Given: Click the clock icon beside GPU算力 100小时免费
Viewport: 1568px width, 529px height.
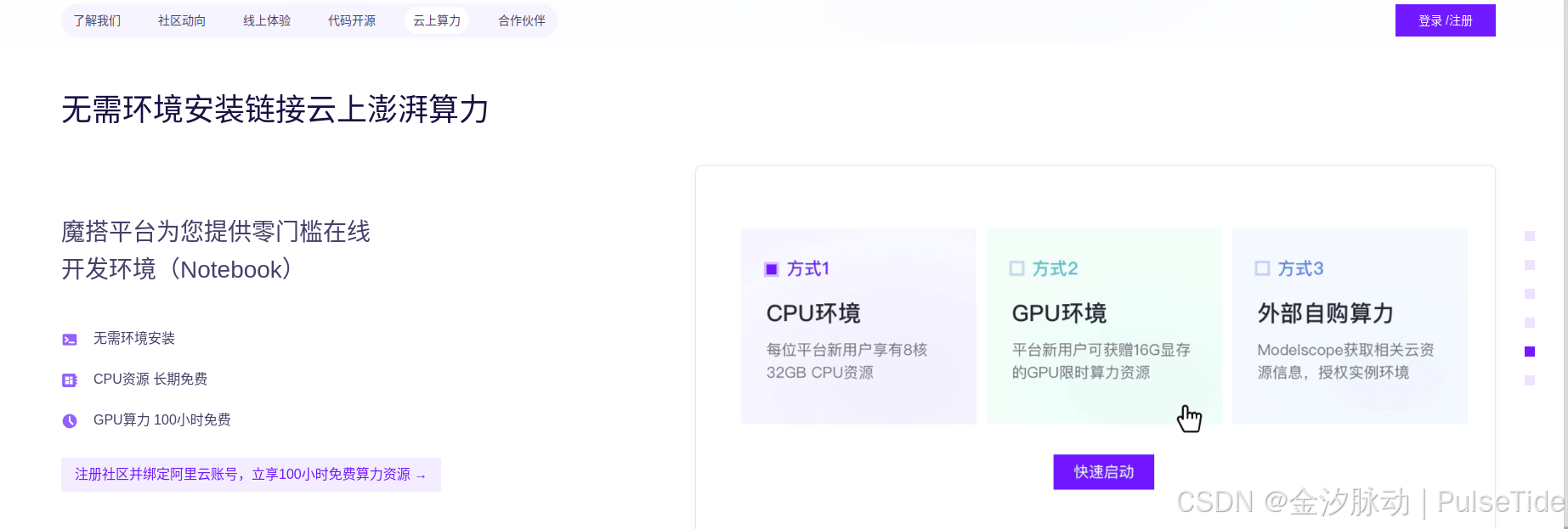Looking at the screenshot, I should pos(70,420).
